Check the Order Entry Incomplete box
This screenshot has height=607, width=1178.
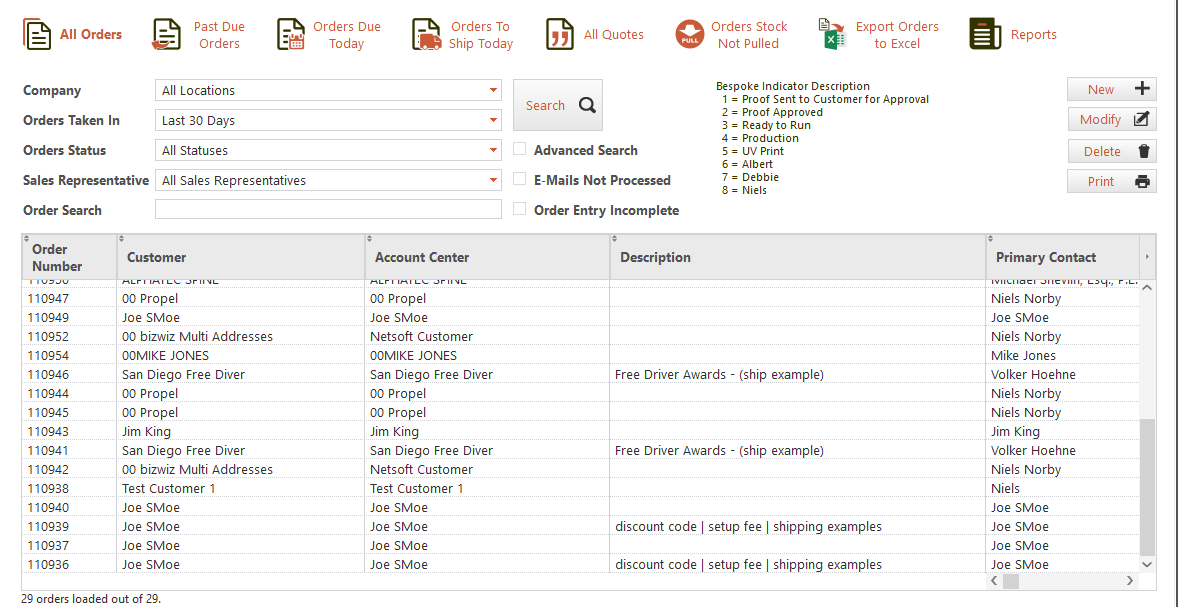click(x=520, y=210)
